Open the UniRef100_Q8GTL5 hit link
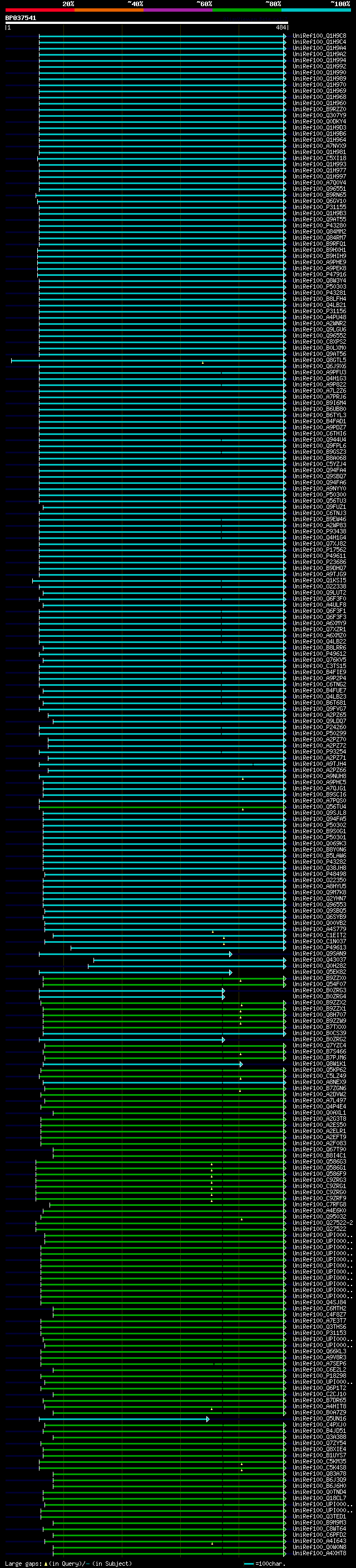The width and height of the screenshot is (356, 1568). [319, 360]
